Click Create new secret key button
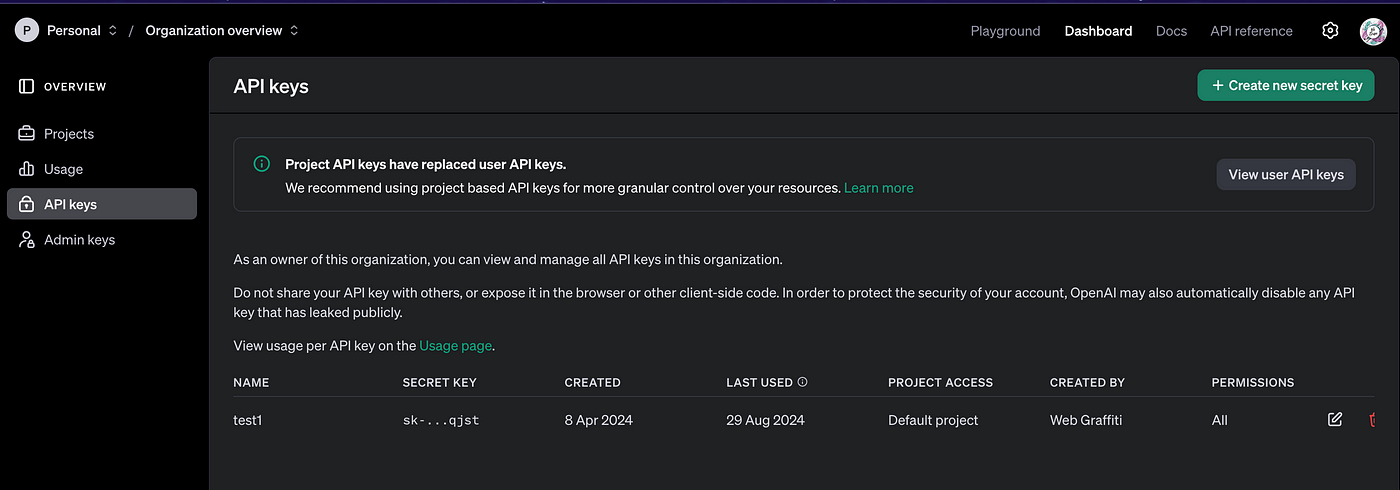1400x490 pixels. [1286, 85]
